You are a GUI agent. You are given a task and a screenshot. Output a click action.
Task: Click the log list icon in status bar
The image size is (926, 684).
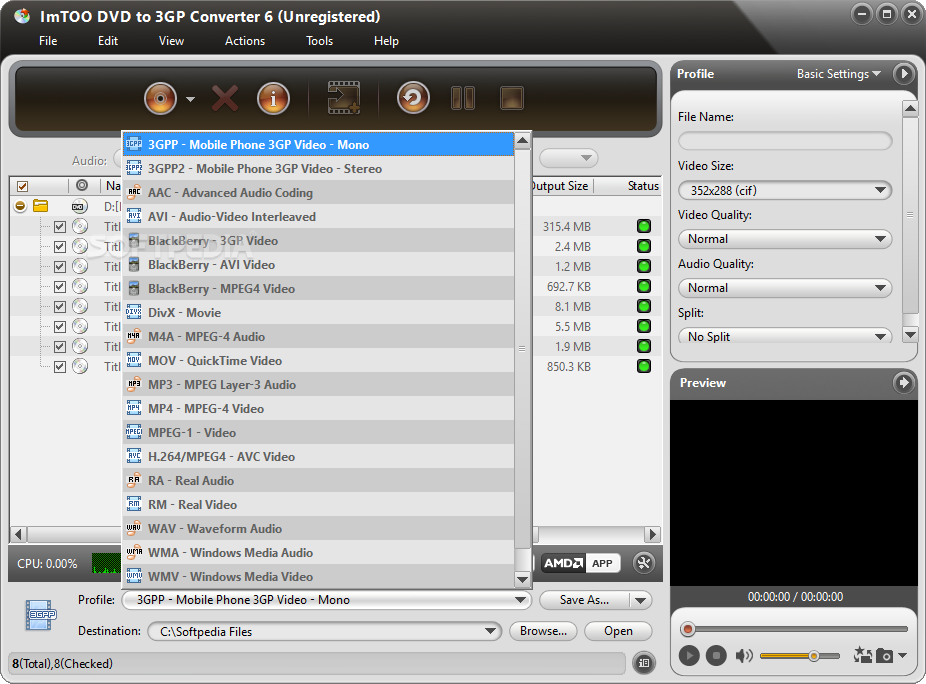tap(644, 663)
